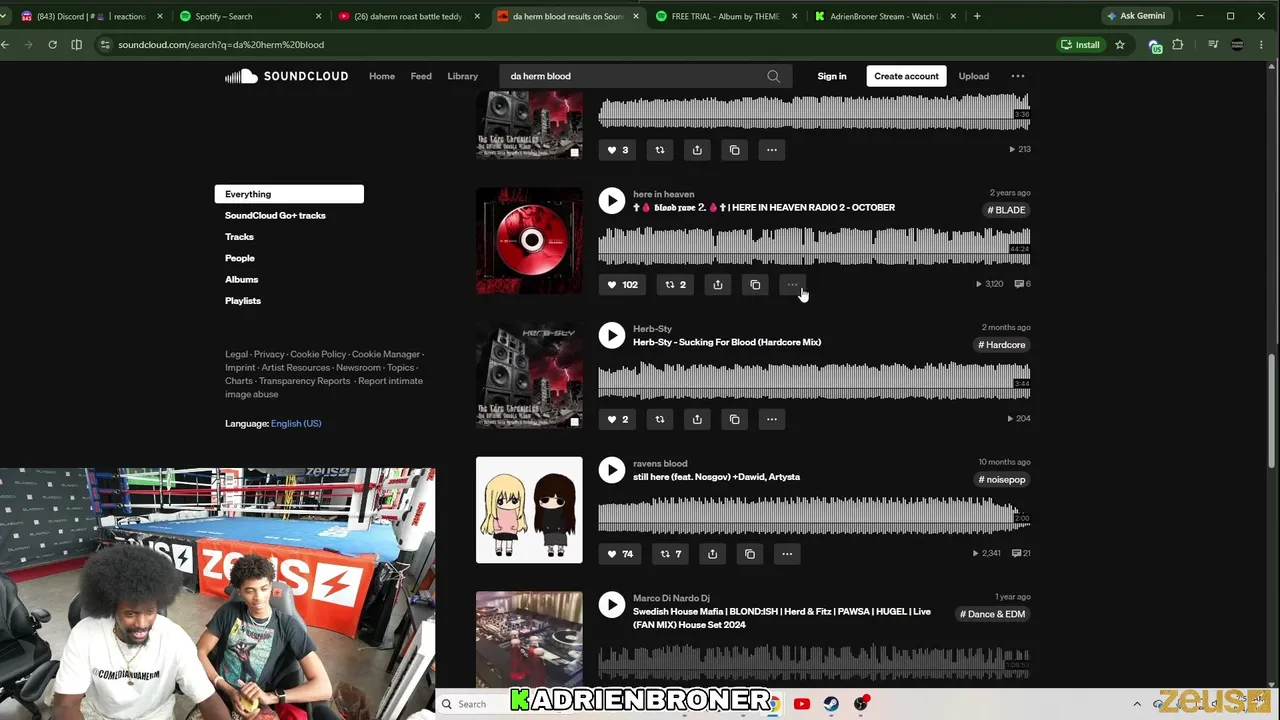View site information icon beside the URL
1280x720 pixels.
click(105, 44)
